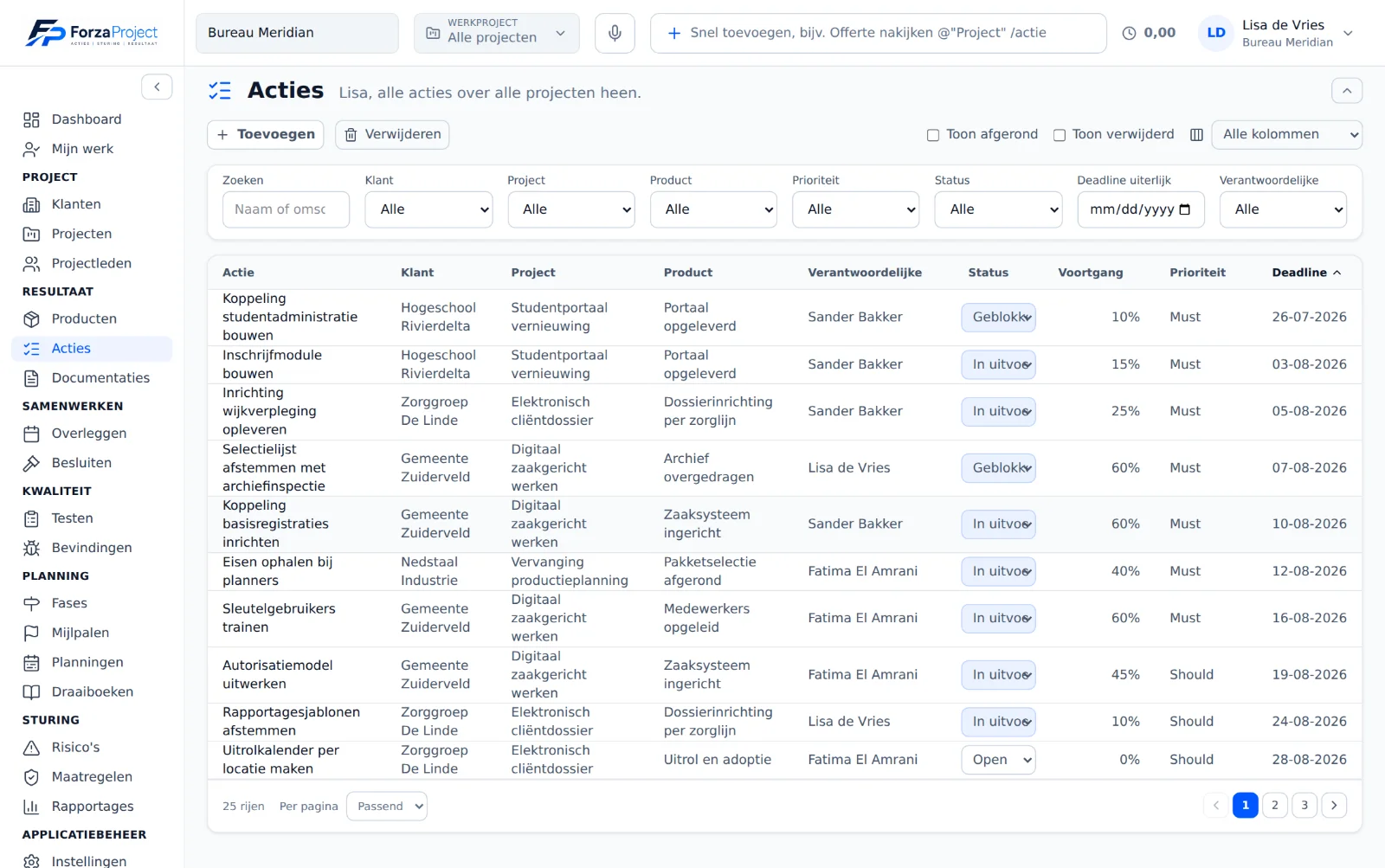
Task: Go to page 2 of results
Action: tap(1274, 805)
